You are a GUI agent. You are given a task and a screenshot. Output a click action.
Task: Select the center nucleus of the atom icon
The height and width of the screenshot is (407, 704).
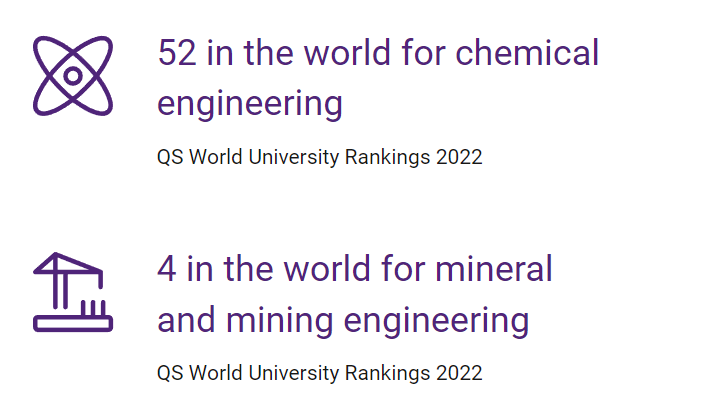(73, 76)
